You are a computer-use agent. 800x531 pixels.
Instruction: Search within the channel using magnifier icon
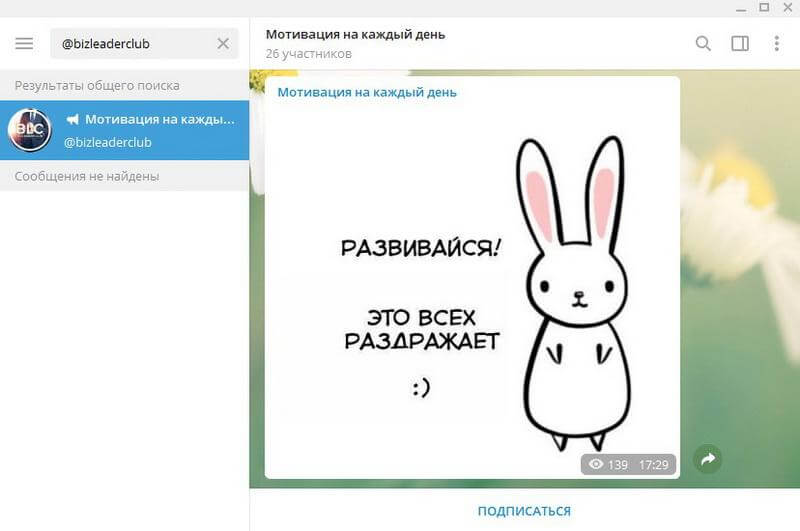[x=703, y=43]
